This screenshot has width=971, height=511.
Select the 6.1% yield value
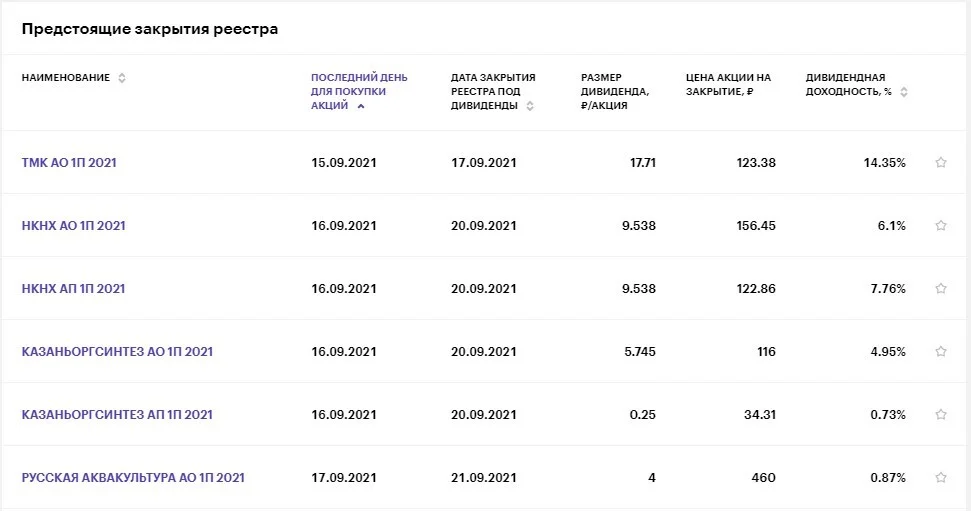pos(891,226)
